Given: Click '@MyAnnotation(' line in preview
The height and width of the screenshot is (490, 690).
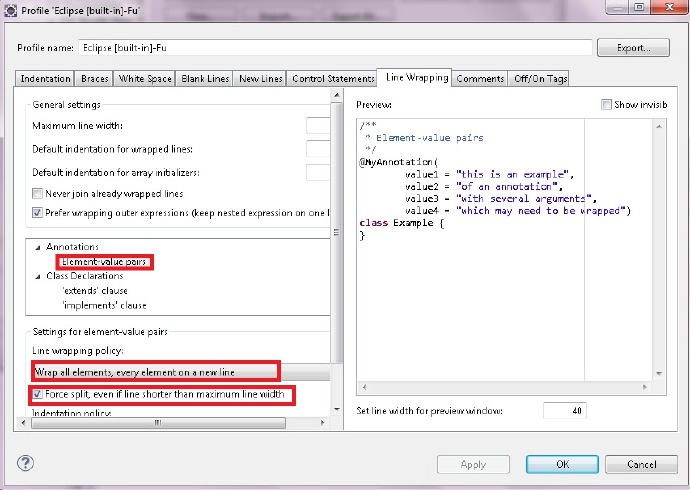Looking at the screenshot, I should tap(399, 162).
